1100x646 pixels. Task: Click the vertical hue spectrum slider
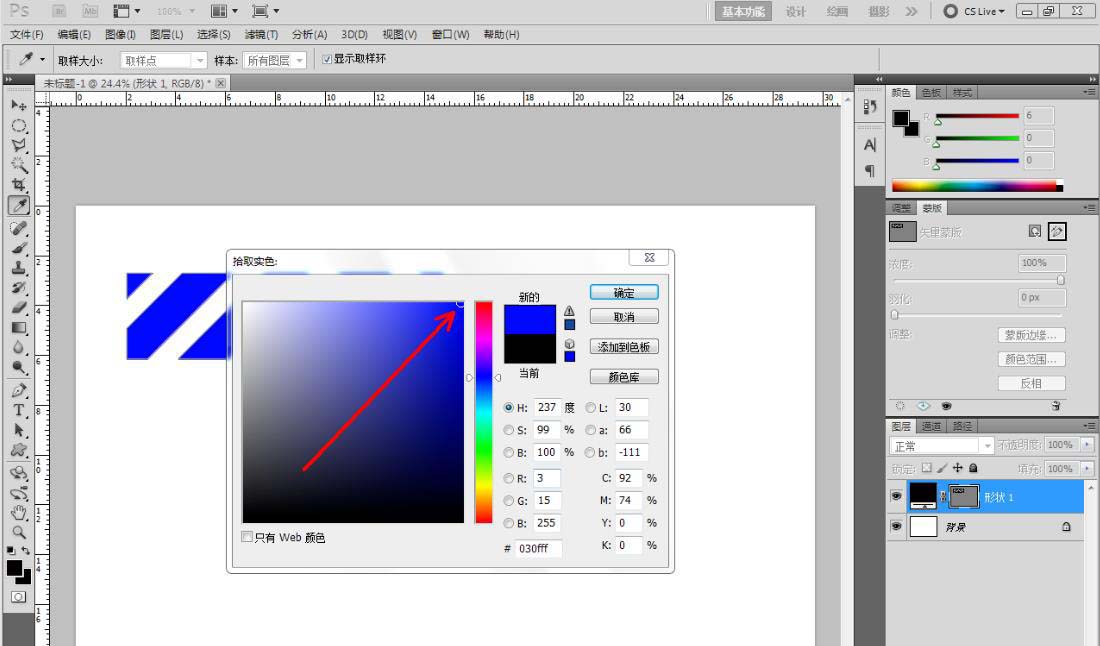(x=483, y=412)
